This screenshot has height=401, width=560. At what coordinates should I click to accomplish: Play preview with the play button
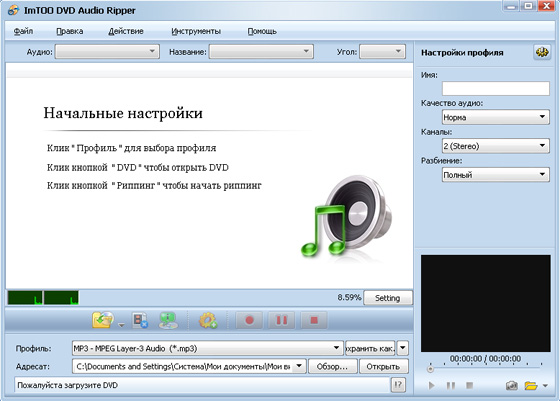(x=431, y=386)
